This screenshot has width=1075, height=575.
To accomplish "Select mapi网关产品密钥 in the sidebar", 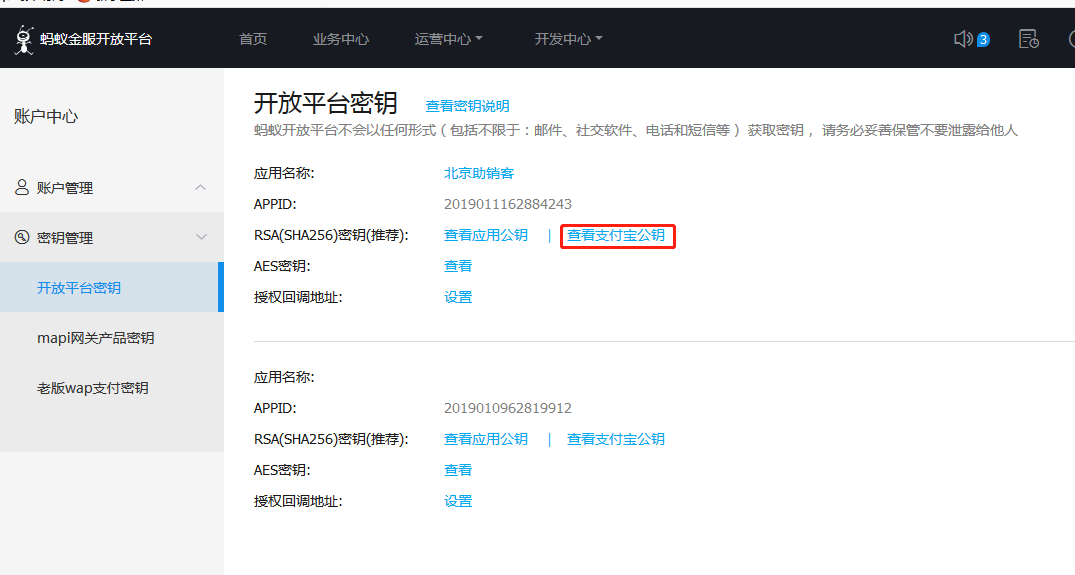I will pos(96,338).
